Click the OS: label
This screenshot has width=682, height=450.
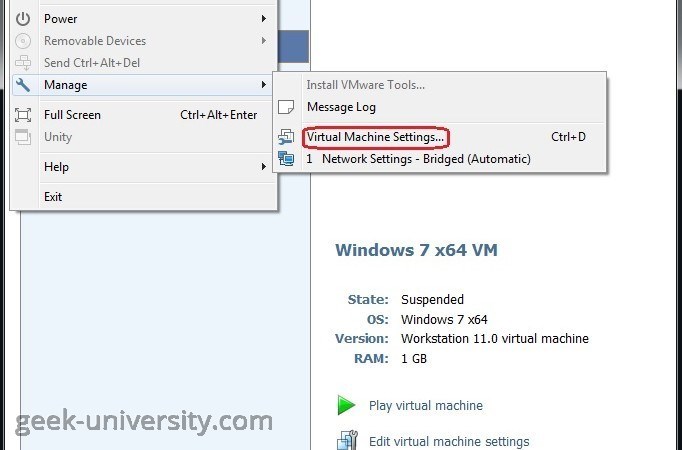tap(378, 320)
